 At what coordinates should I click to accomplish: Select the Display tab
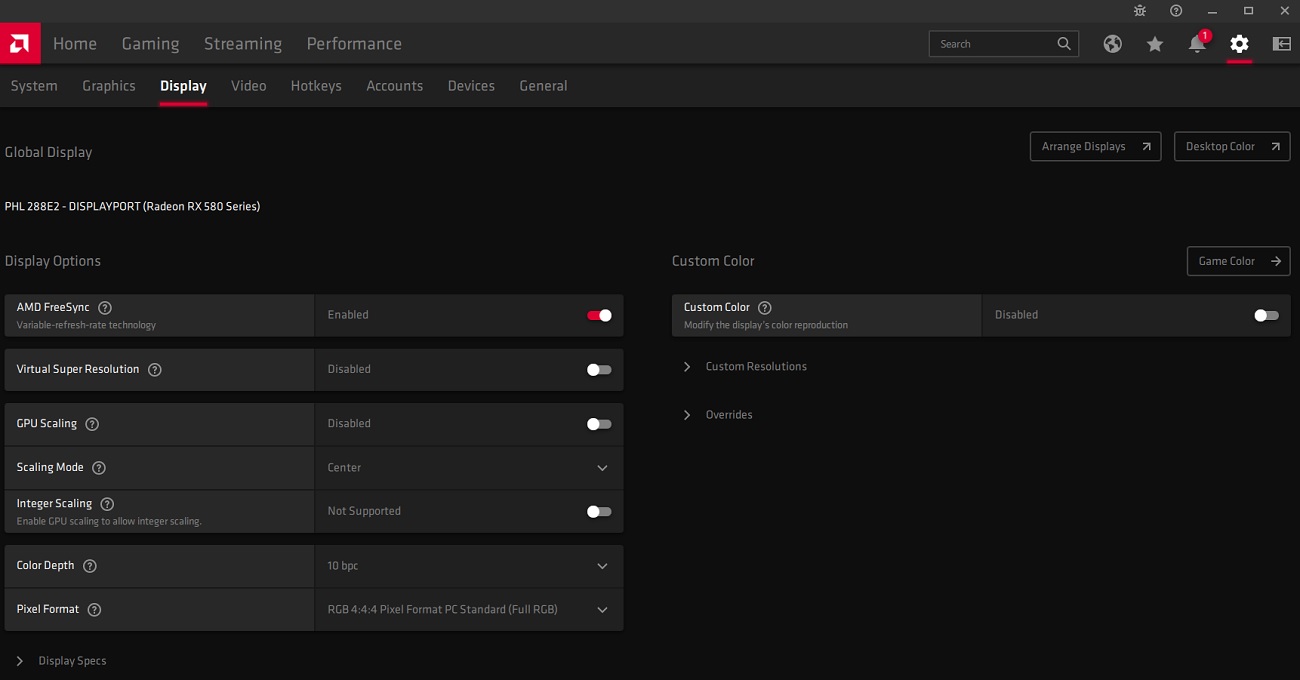point(183,86)
